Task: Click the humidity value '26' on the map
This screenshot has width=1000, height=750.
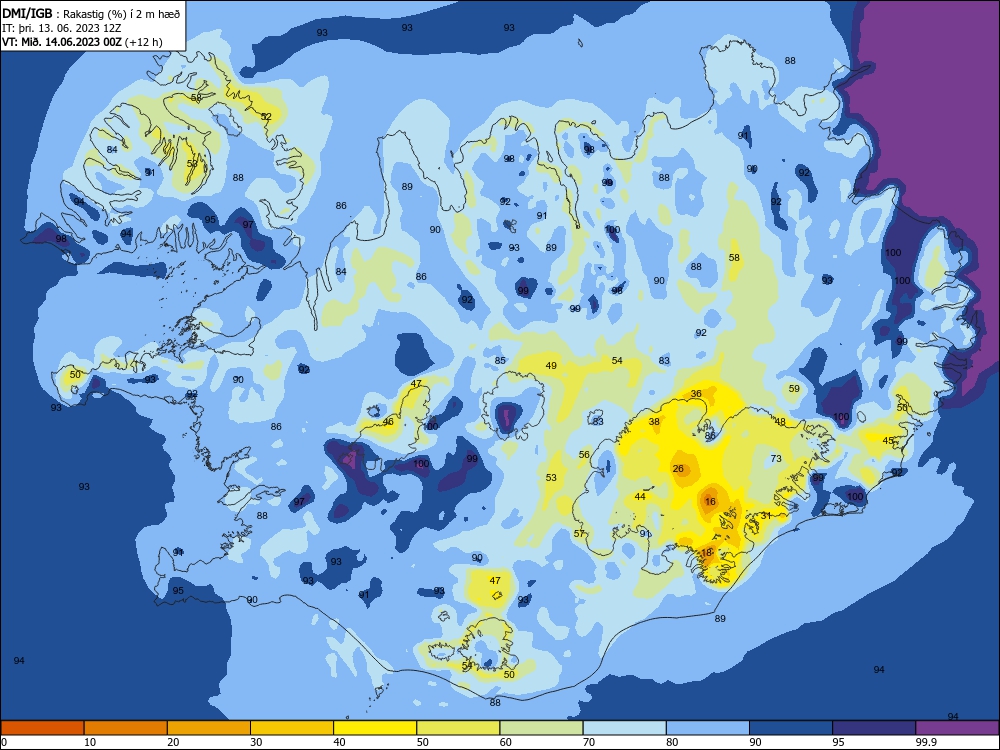Action: [678, 468]
